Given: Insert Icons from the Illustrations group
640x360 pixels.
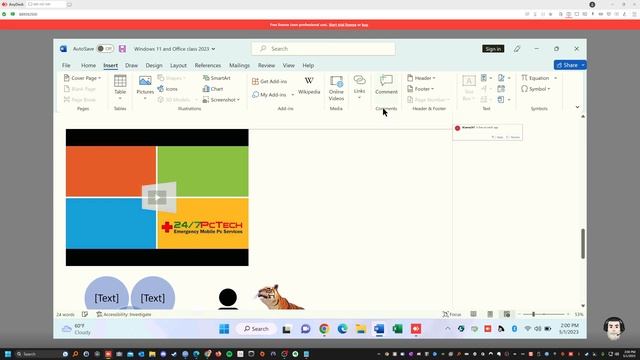Looking at the screenshot, I should (168, 89).
